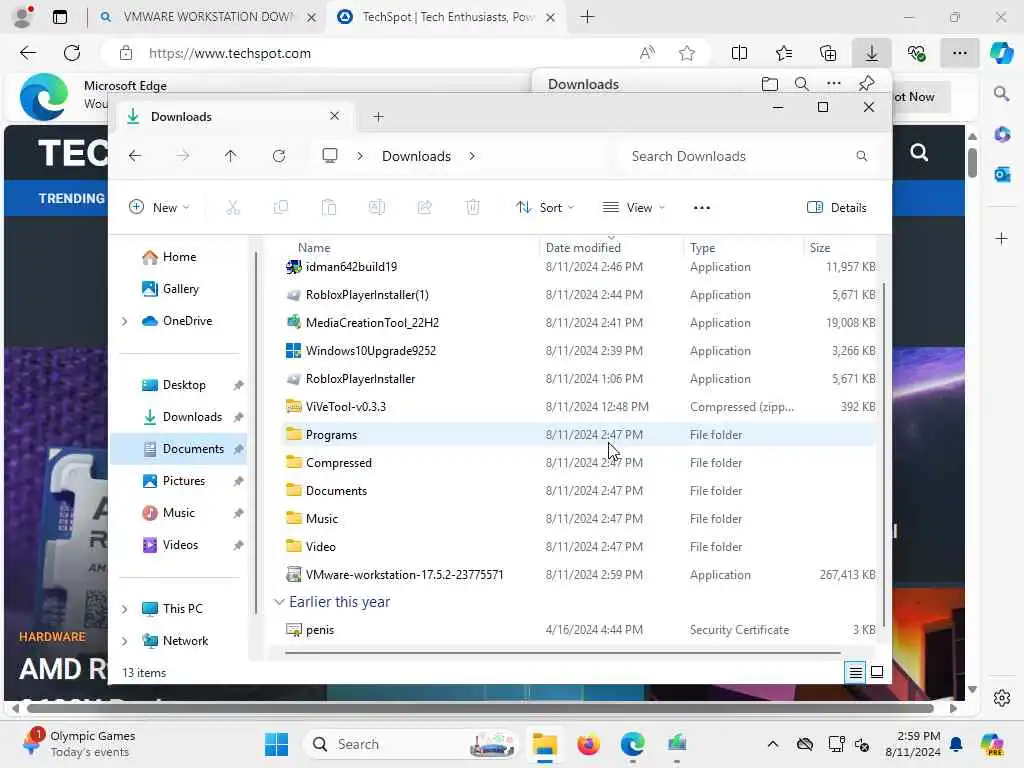The width and height of the screenshot is (1024, 768).
Task: Click the Edge address bar URL
Action: coord(230,54)
